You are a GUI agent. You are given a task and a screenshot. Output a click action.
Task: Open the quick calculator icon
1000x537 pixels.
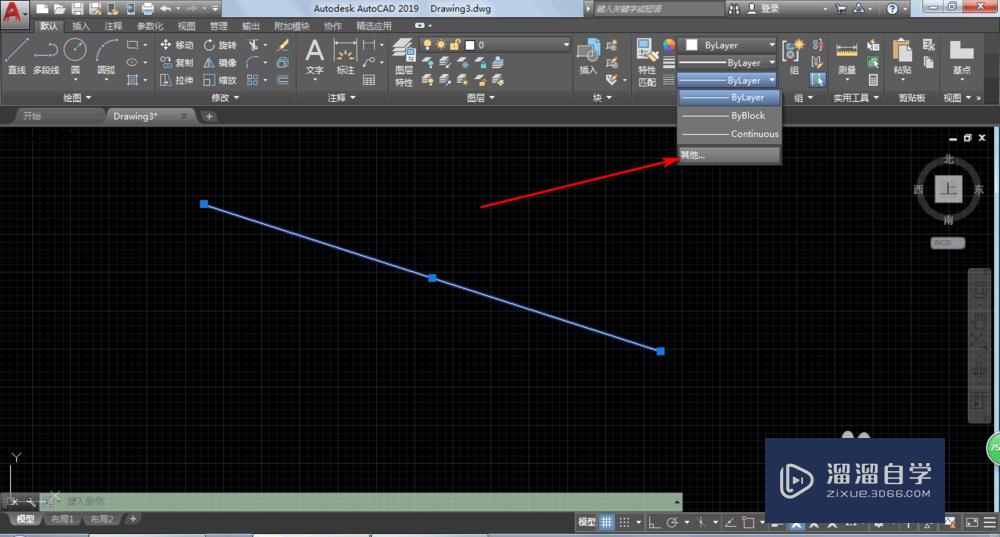pyautogui.click(x=873, y=80)
